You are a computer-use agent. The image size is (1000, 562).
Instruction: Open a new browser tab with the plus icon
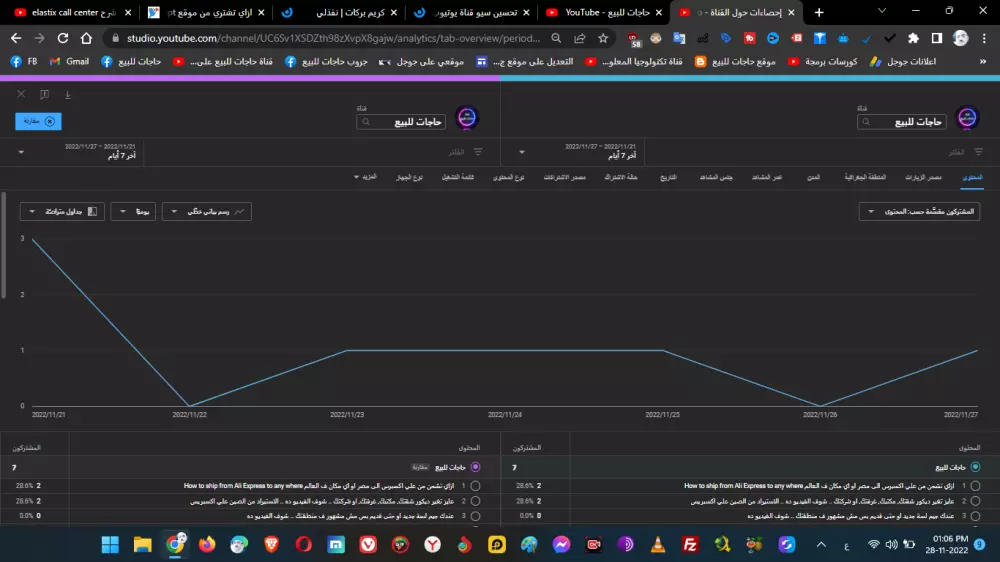click(x=819, y=12)
